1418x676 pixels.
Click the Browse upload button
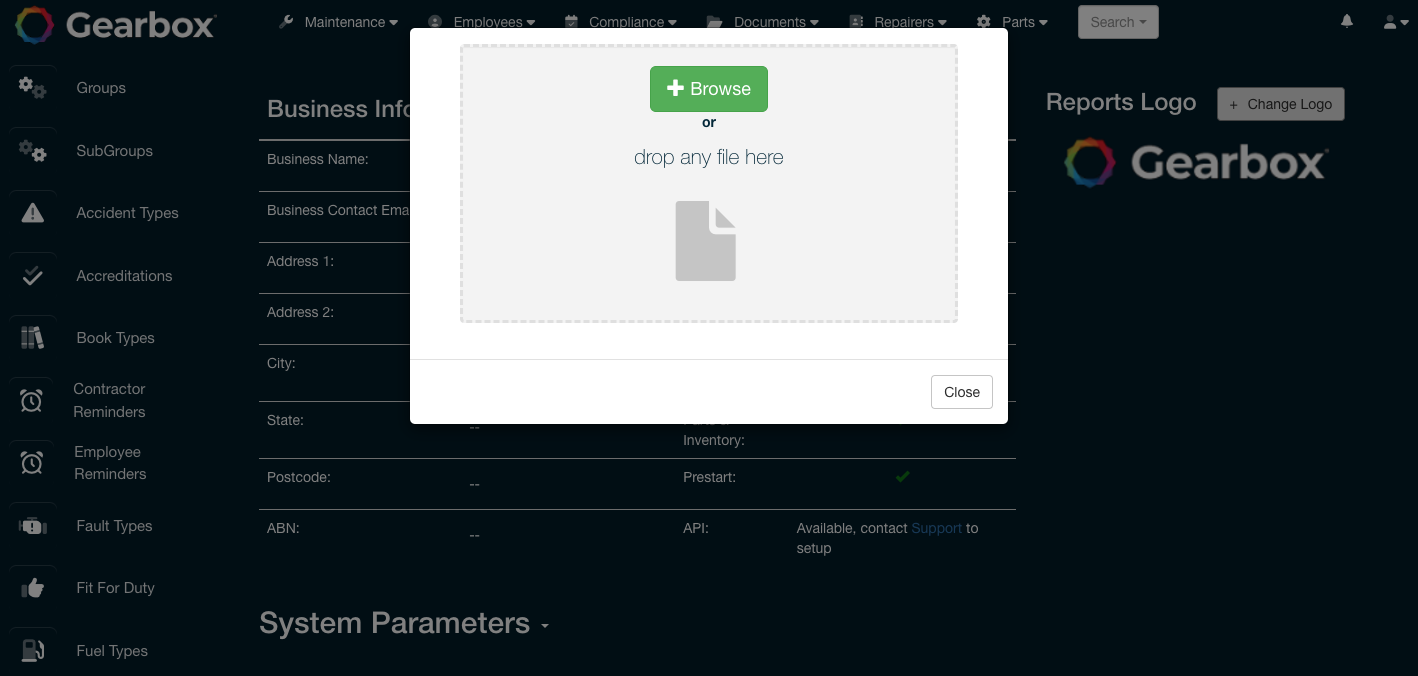(x=708, y=89)
